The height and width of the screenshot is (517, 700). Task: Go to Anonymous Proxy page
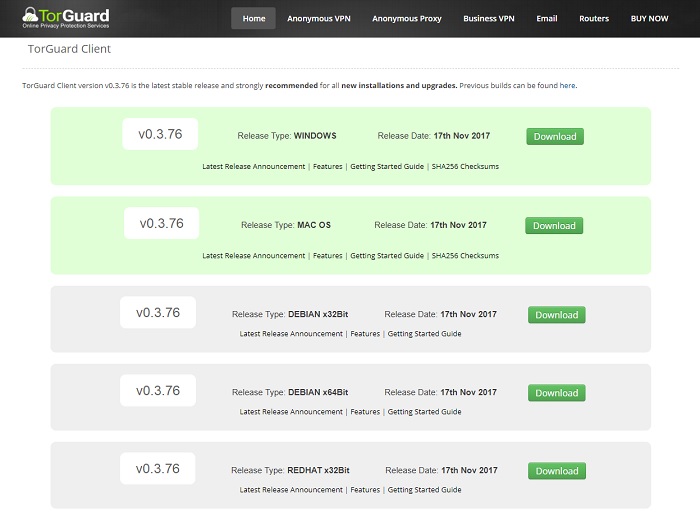point(407,18)
